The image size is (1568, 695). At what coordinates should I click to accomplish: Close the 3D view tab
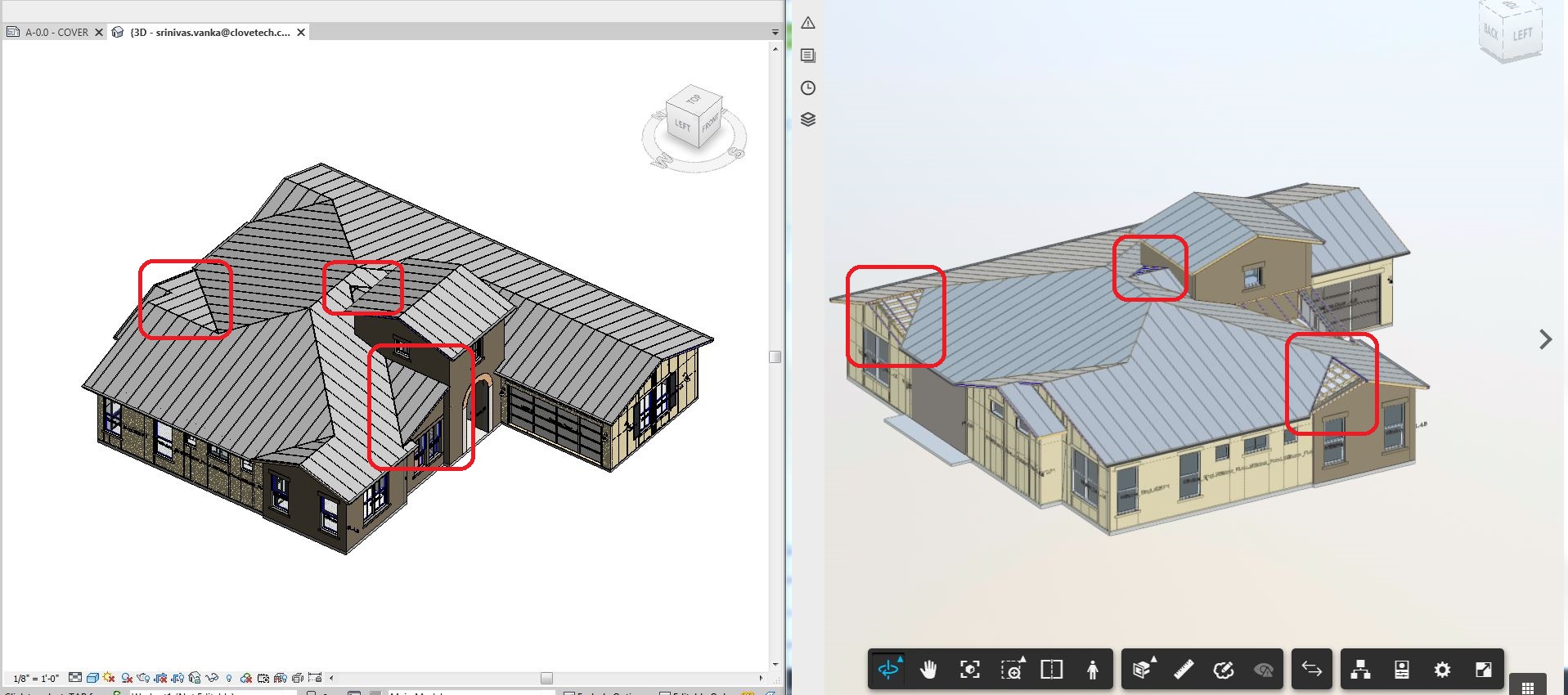tap(301, 33)
